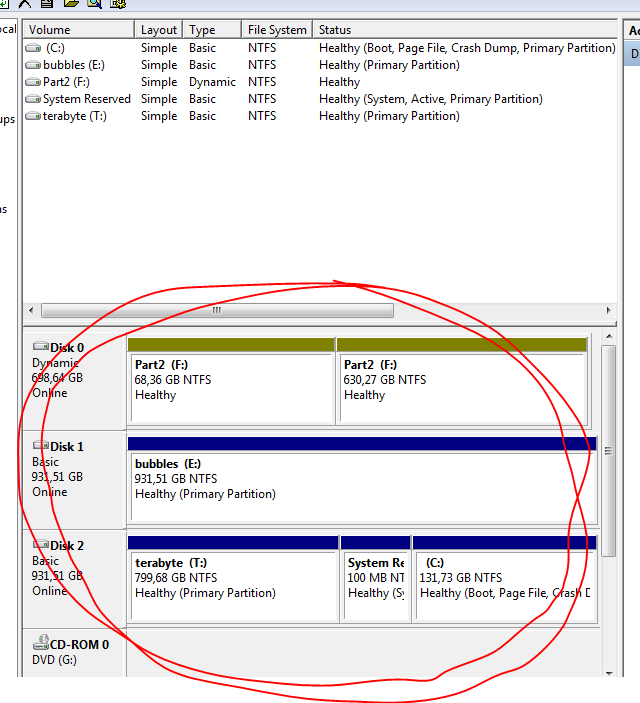Sort the list by Volume column header

coord(78,30)
